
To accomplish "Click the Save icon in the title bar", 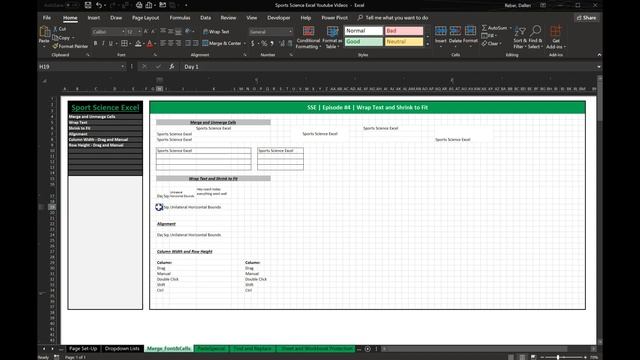I will (88, 5).
